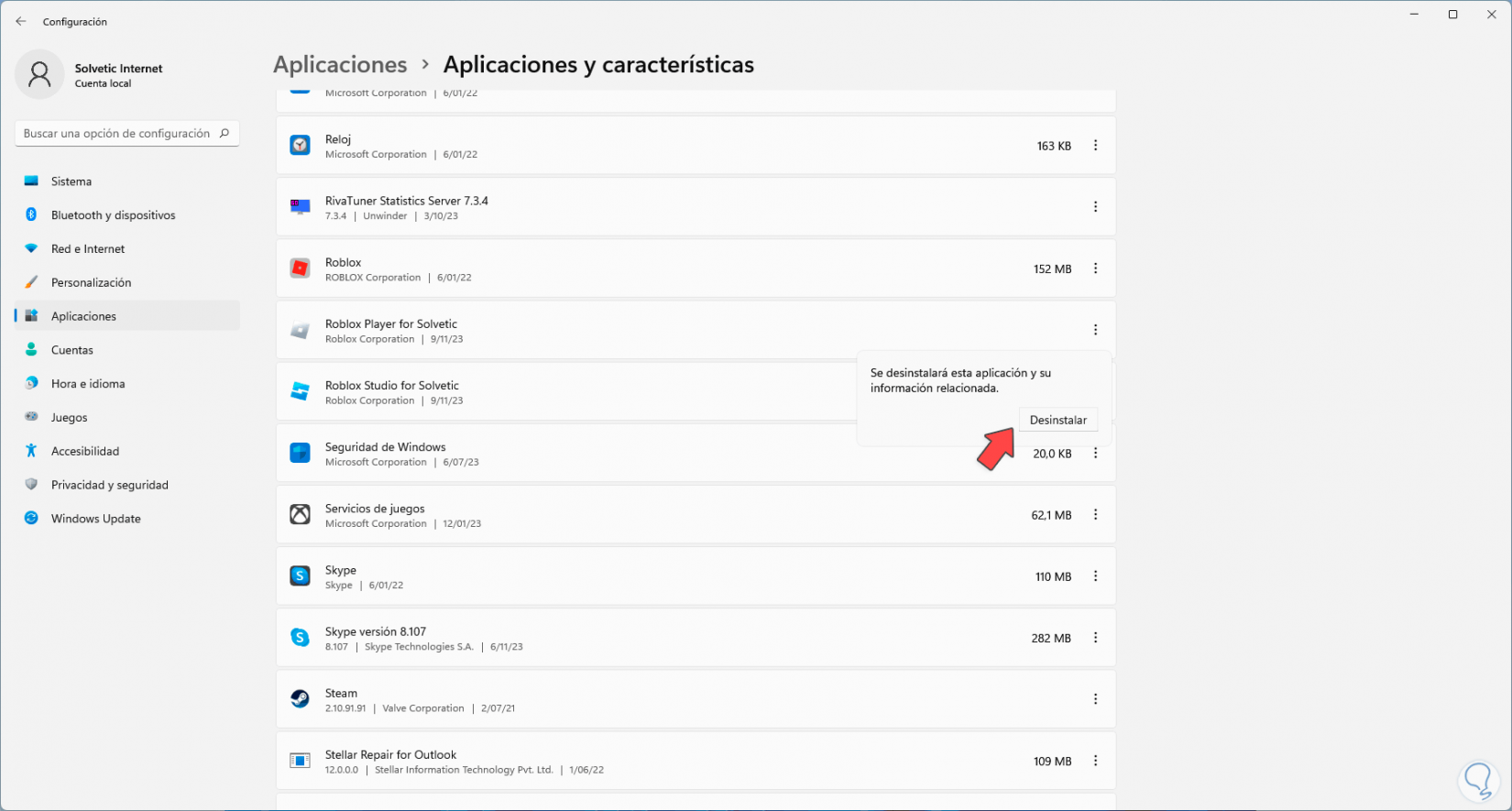Viewport: 1512px width, 811px height.
Task: Navigate to Aplicaciones breadcrumb link
Action: pyautogui.click(x=340, y=65)
